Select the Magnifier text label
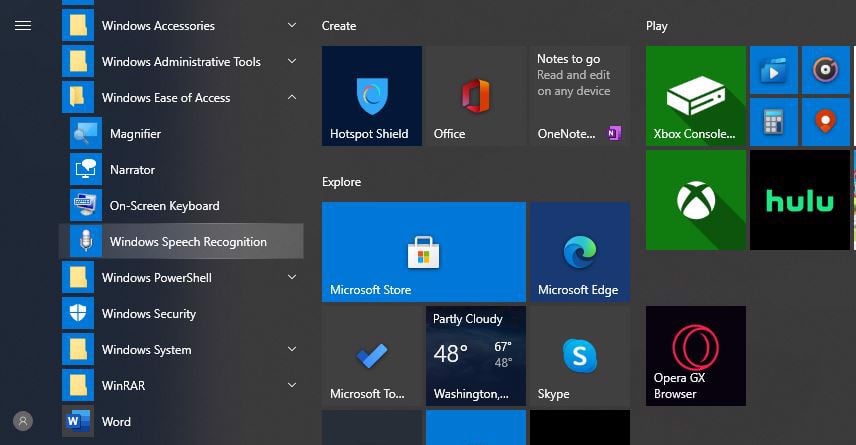Viewport: 856px width, 445px height. tap(135, 134)
